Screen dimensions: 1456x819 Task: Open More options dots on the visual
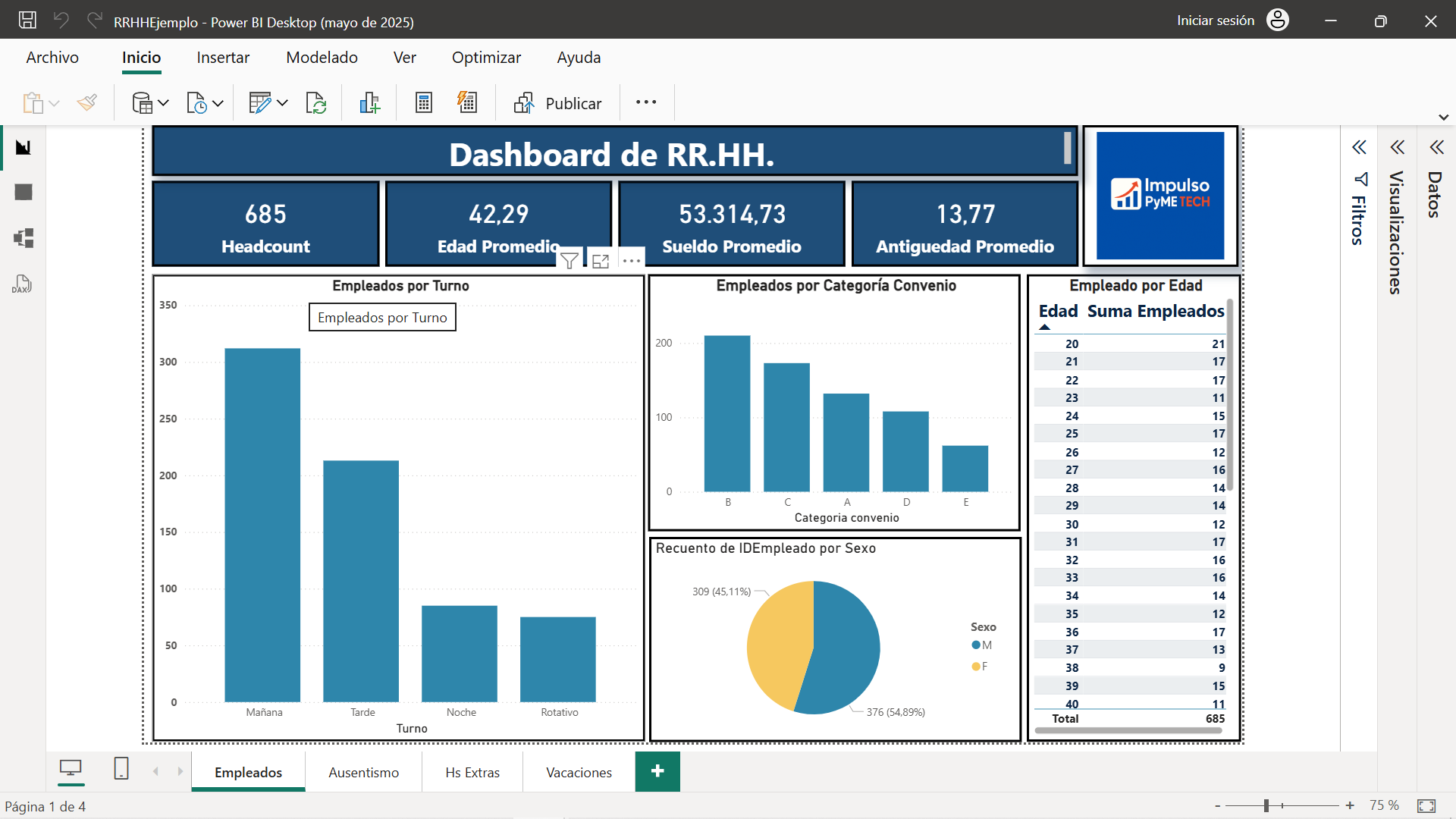[632, 261]
